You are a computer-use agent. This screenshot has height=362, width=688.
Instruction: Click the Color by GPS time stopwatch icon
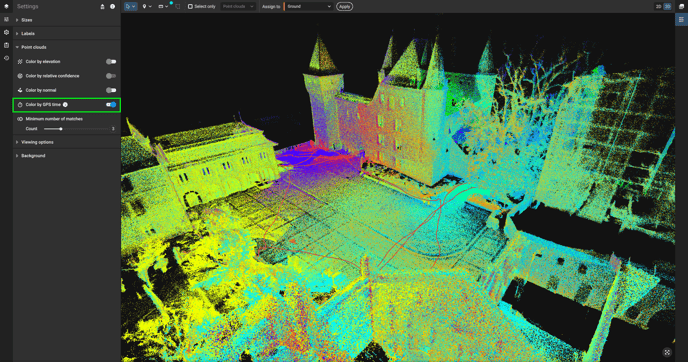tap(20, 105)
